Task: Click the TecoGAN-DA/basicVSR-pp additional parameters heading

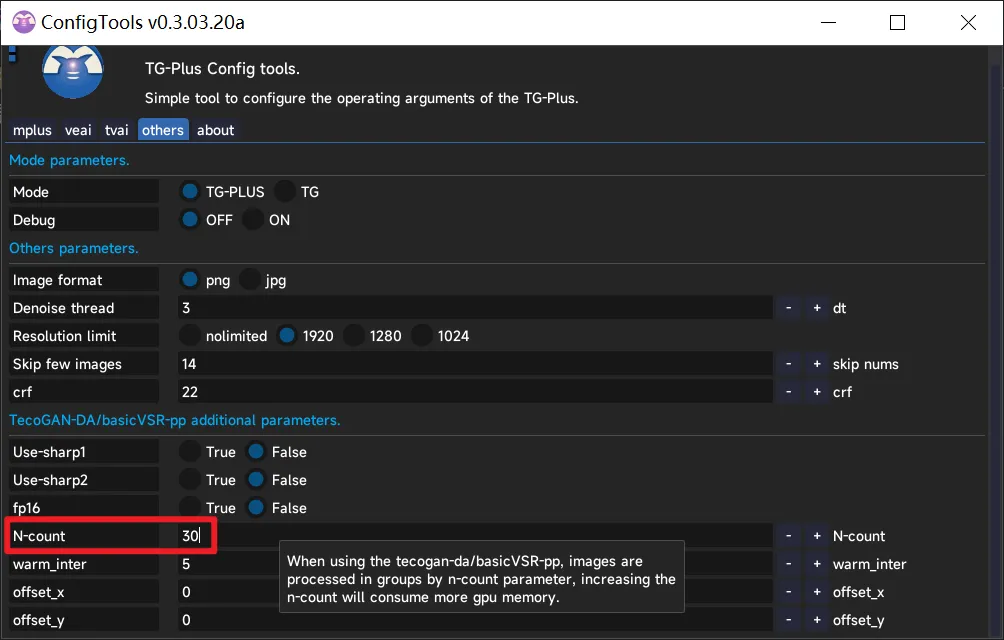Action: pyautogui.click(x=175, y=420)
